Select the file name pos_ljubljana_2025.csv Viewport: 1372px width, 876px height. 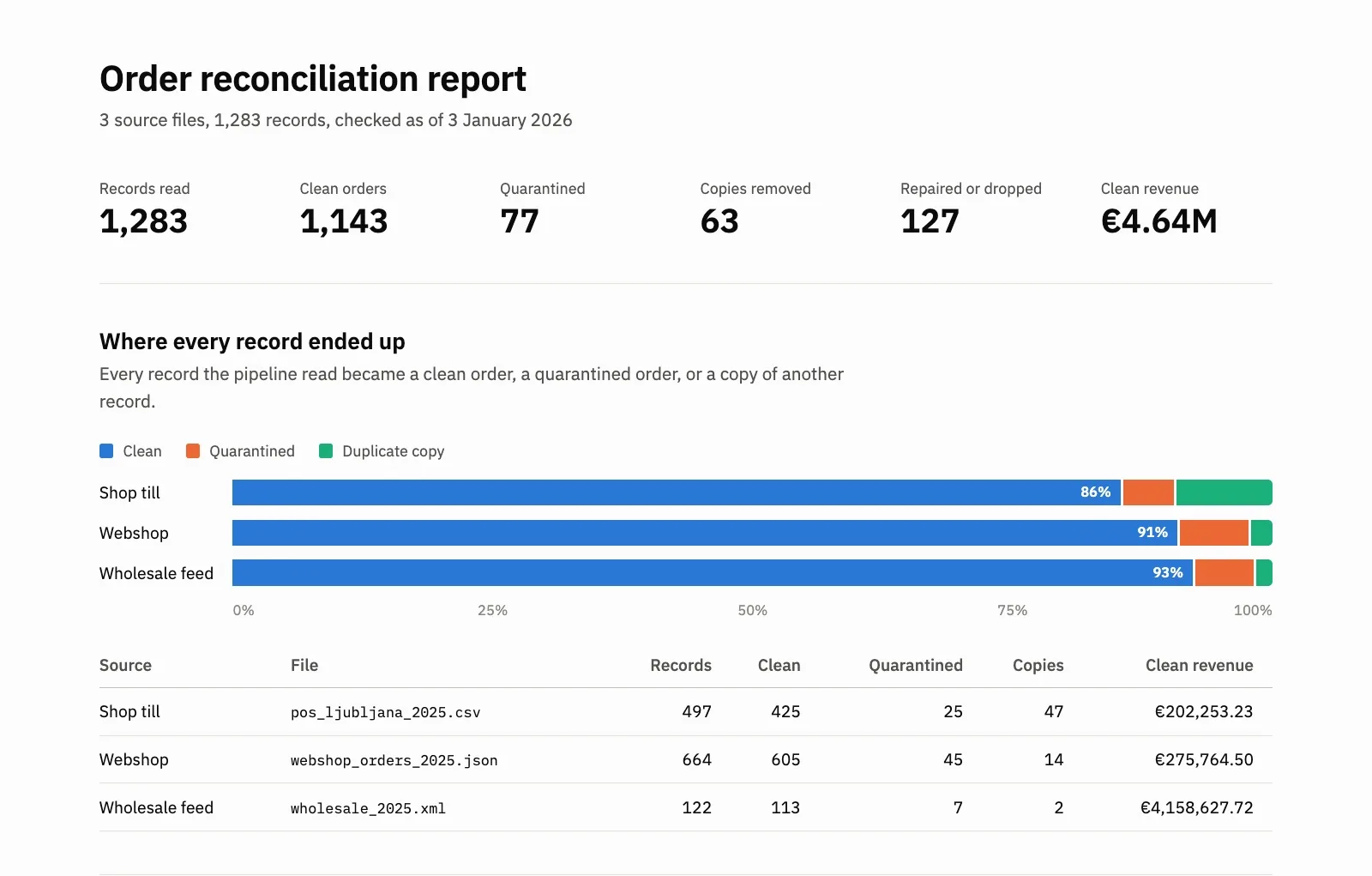[x=386, y=713]
